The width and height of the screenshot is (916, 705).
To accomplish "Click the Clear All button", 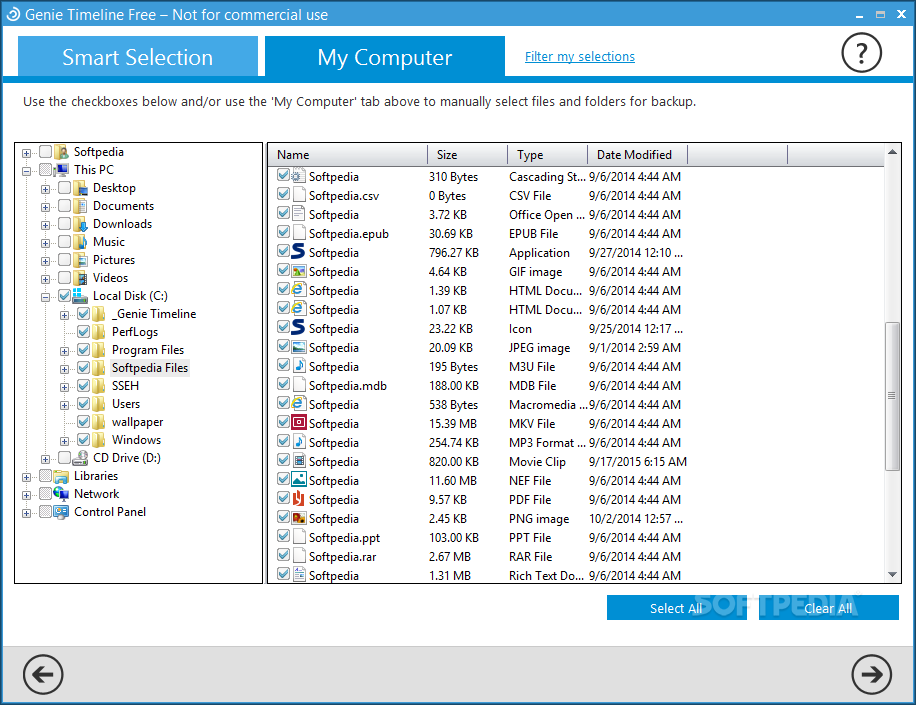I will click(x=828, y=607).
